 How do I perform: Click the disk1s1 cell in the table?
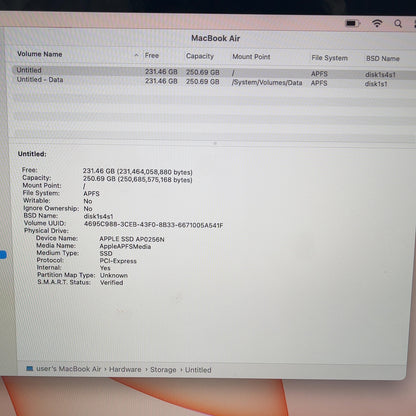(x=376, y=84)
